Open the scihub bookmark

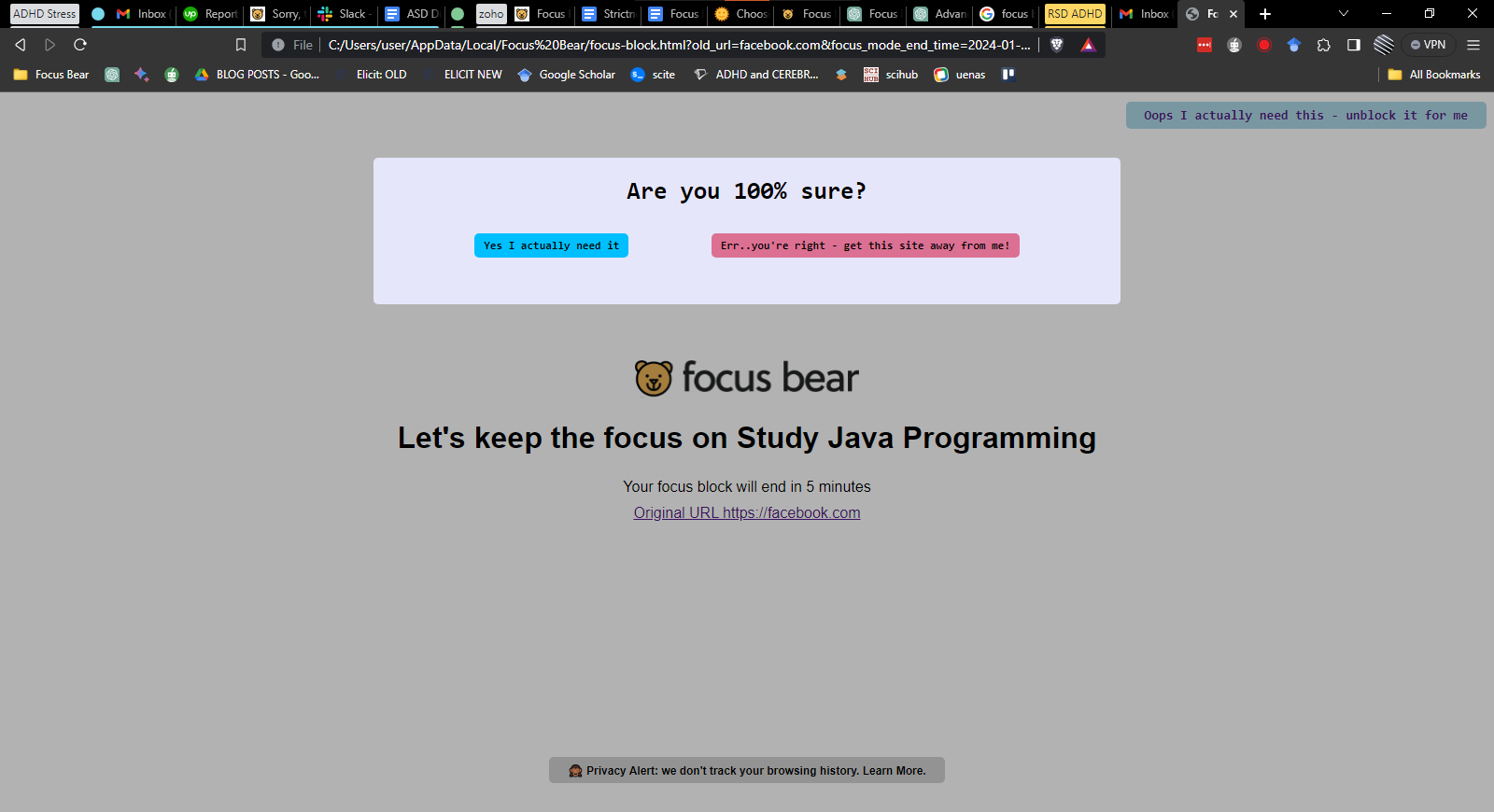tap(891, 75)
